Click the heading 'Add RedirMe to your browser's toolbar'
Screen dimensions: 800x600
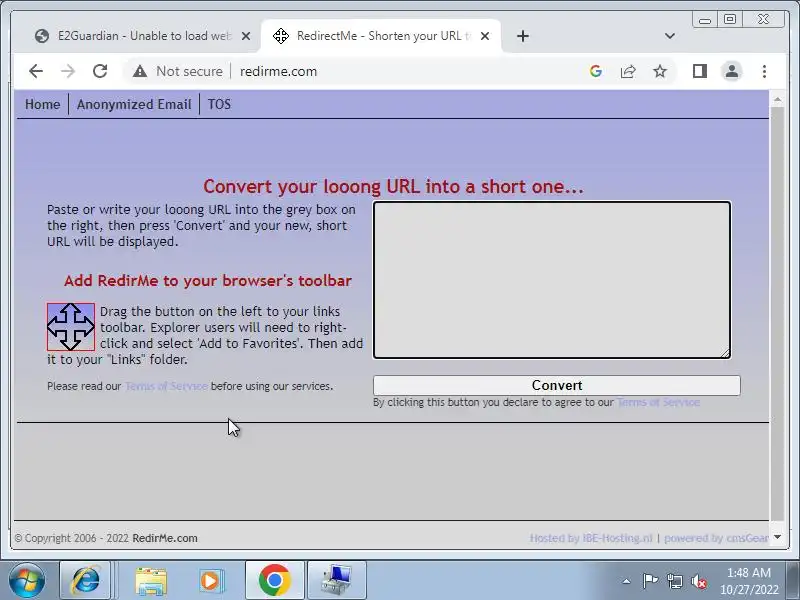(x=208, y=281)
